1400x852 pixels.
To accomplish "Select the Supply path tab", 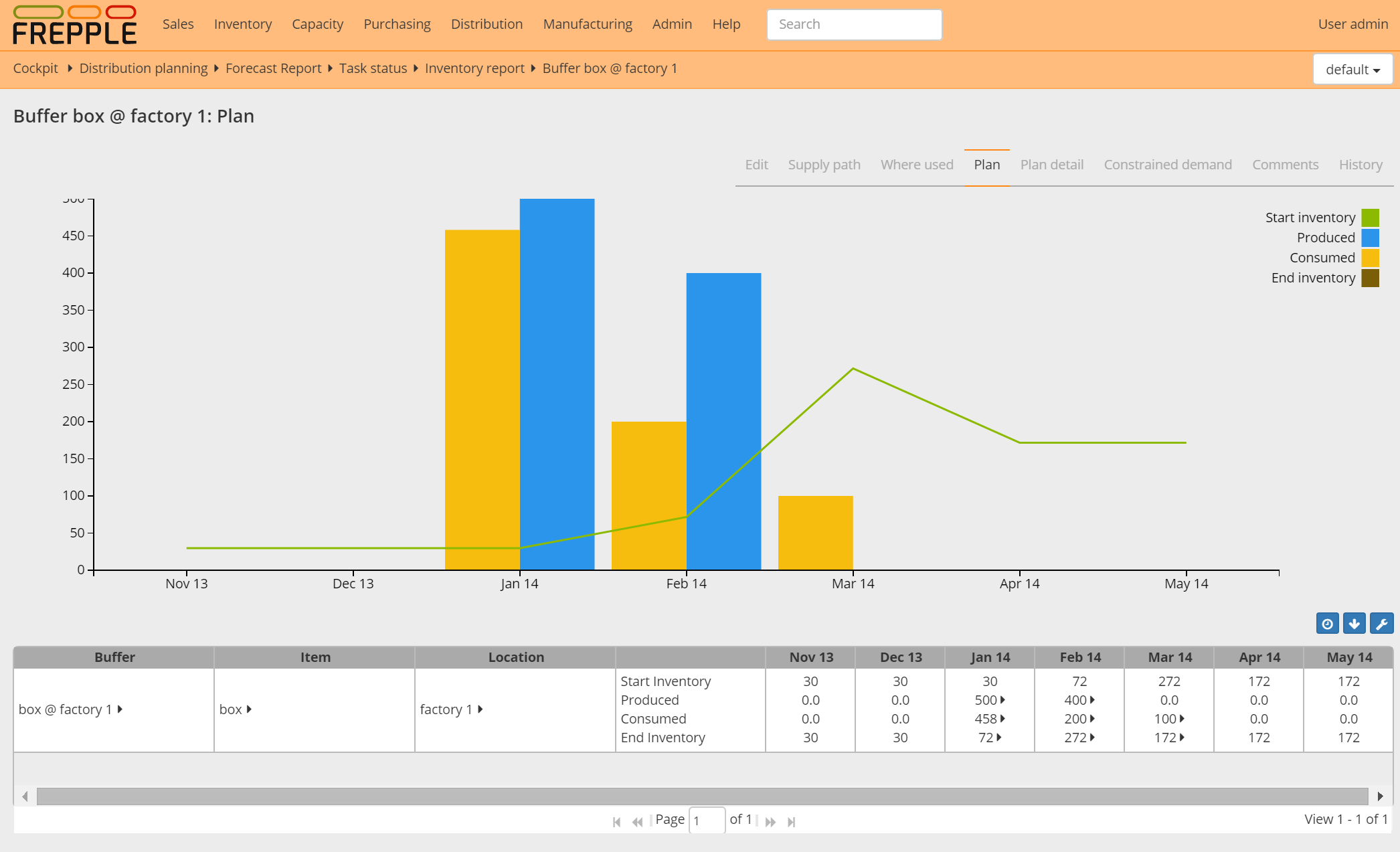I will pos(824,164).
